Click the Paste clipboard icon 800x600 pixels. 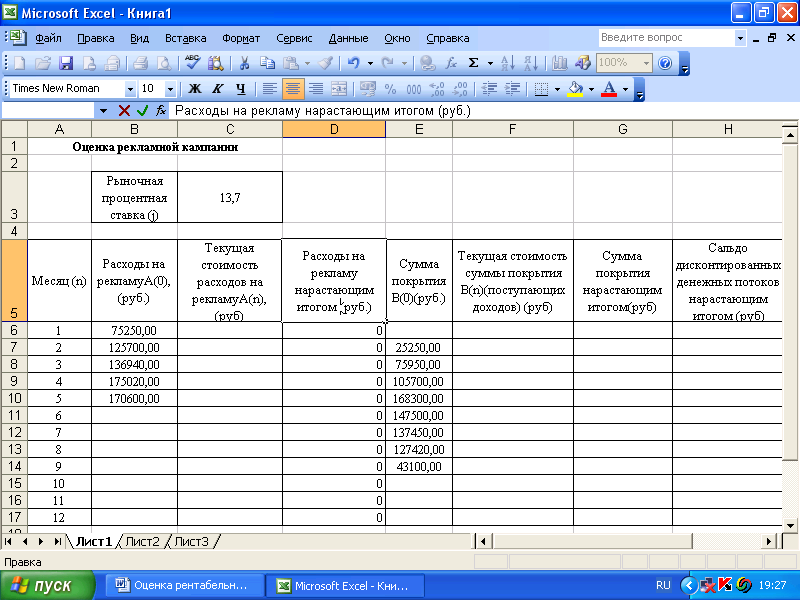click(291, 63)
